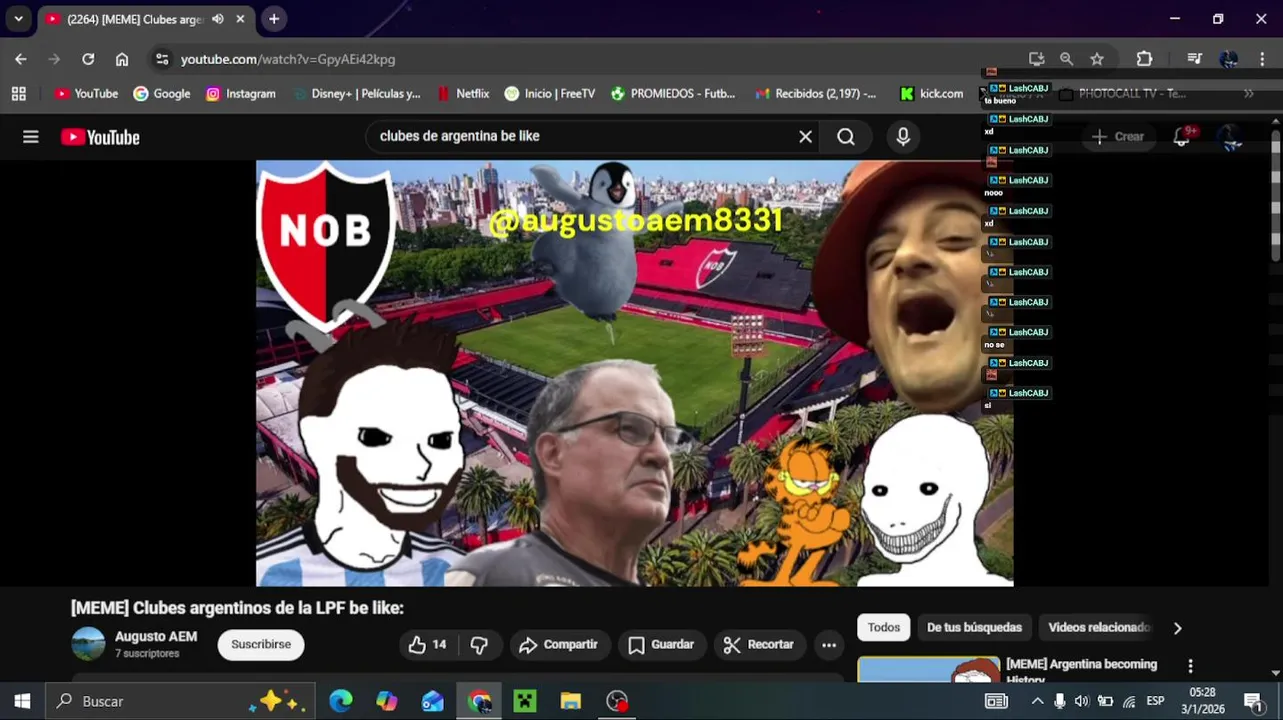
Task: Run the search with the magnifier button
Action: point(846,137)
